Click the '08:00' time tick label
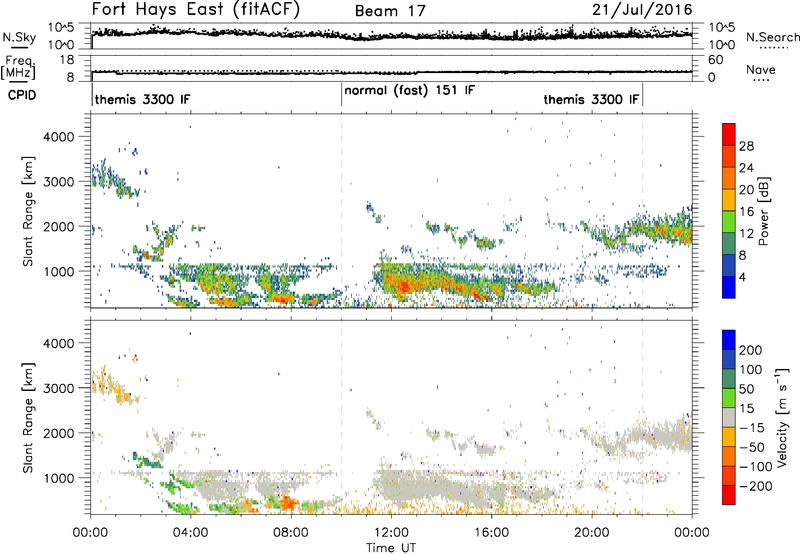 click(x=291, y=533)
